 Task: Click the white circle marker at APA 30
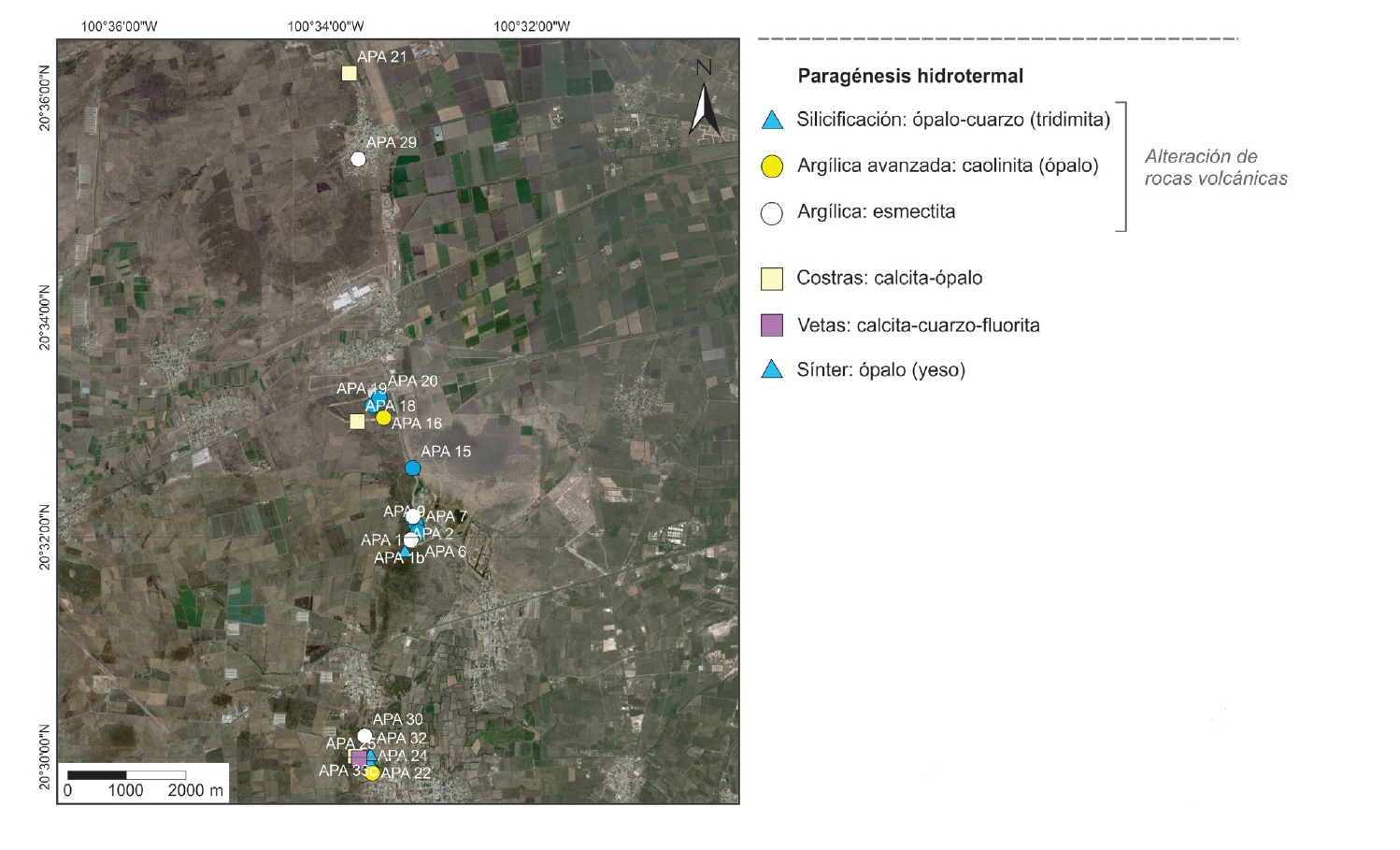pyautogui.click(x=364, y=736)
